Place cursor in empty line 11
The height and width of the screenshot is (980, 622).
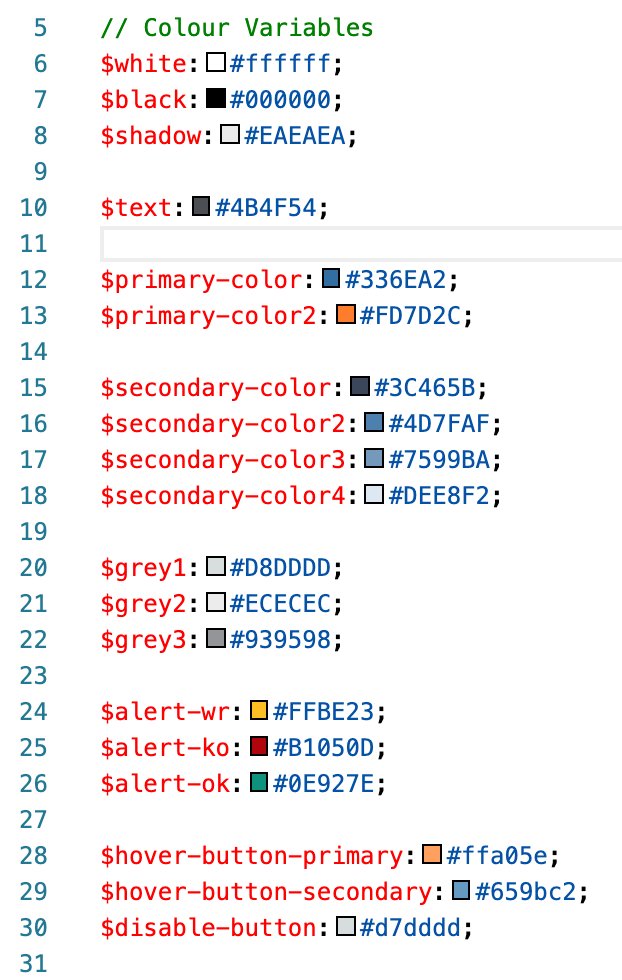[x=361, y=243]
